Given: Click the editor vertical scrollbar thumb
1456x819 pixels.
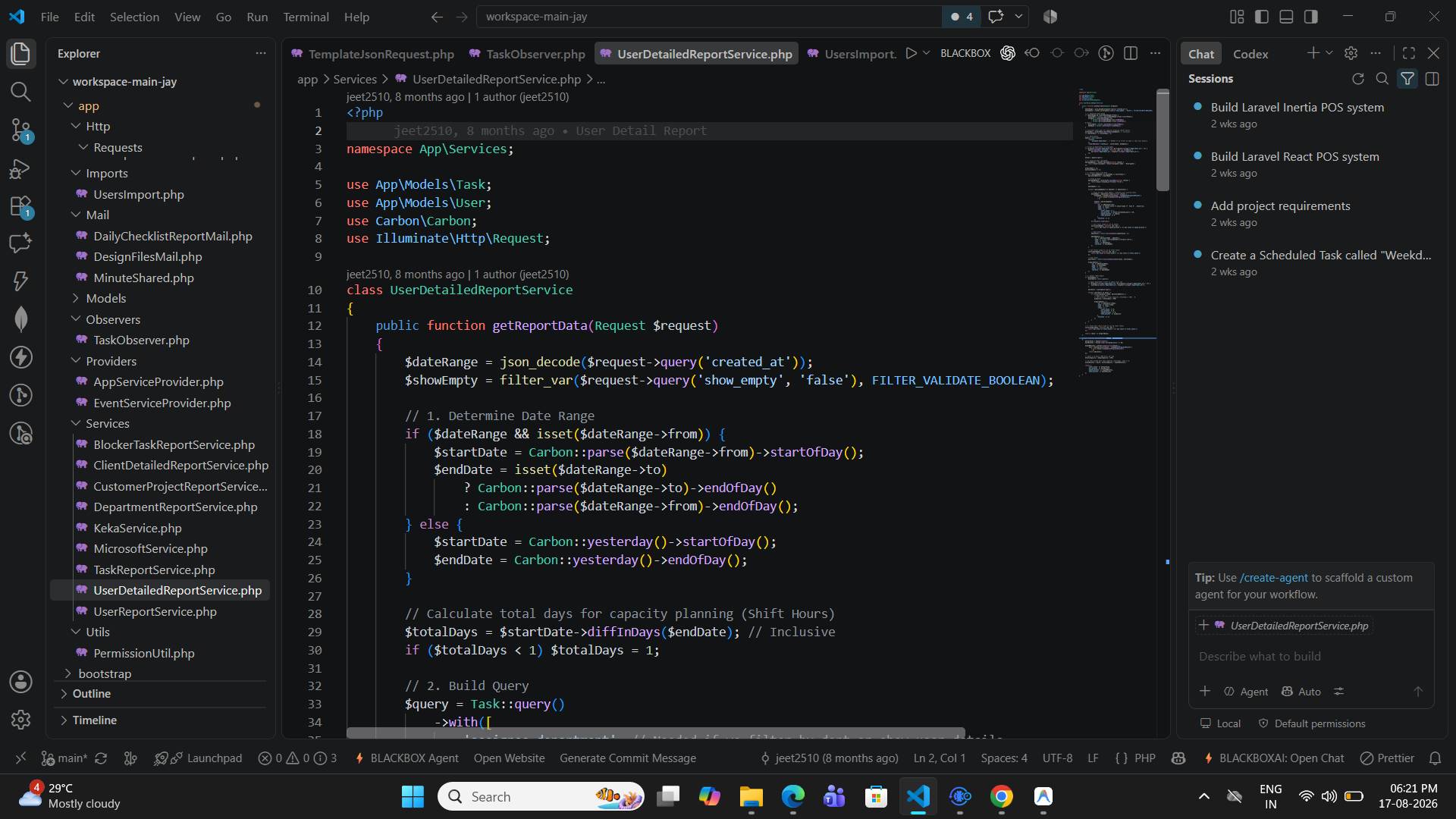Looking at the screenshot, I should (1163, 140).
